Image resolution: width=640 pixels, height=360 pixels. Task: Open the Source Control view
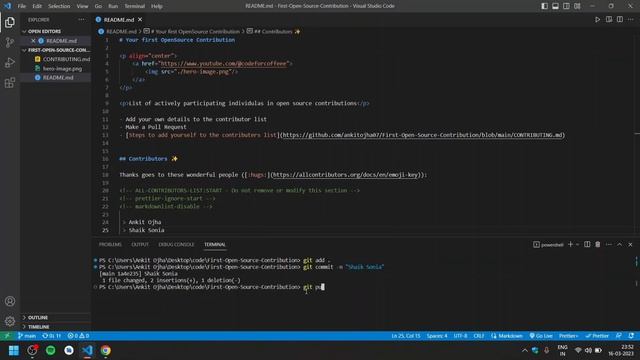(x=10, y=42)
